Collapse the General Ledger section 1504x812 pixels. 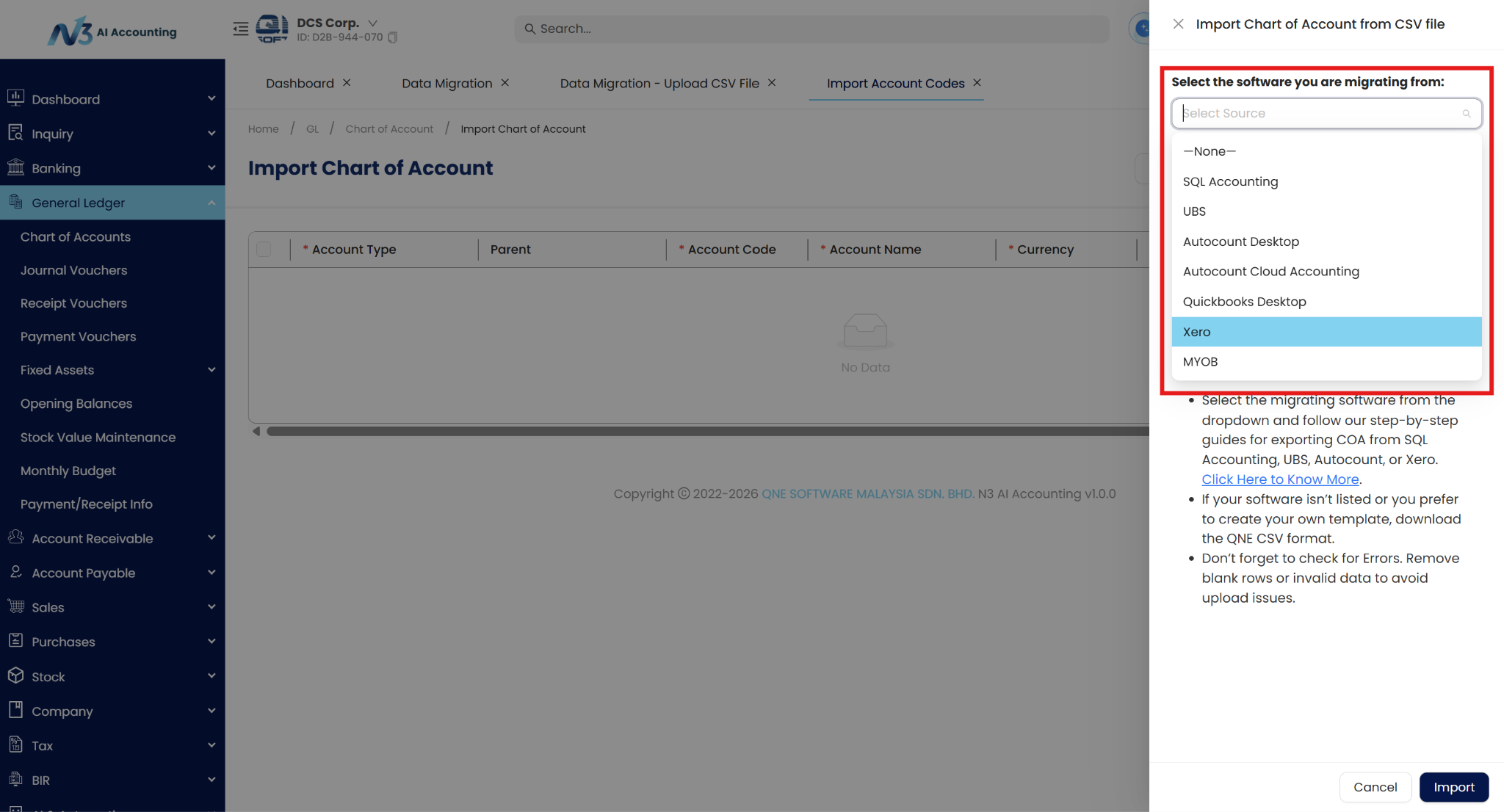[x=211, y=203]
